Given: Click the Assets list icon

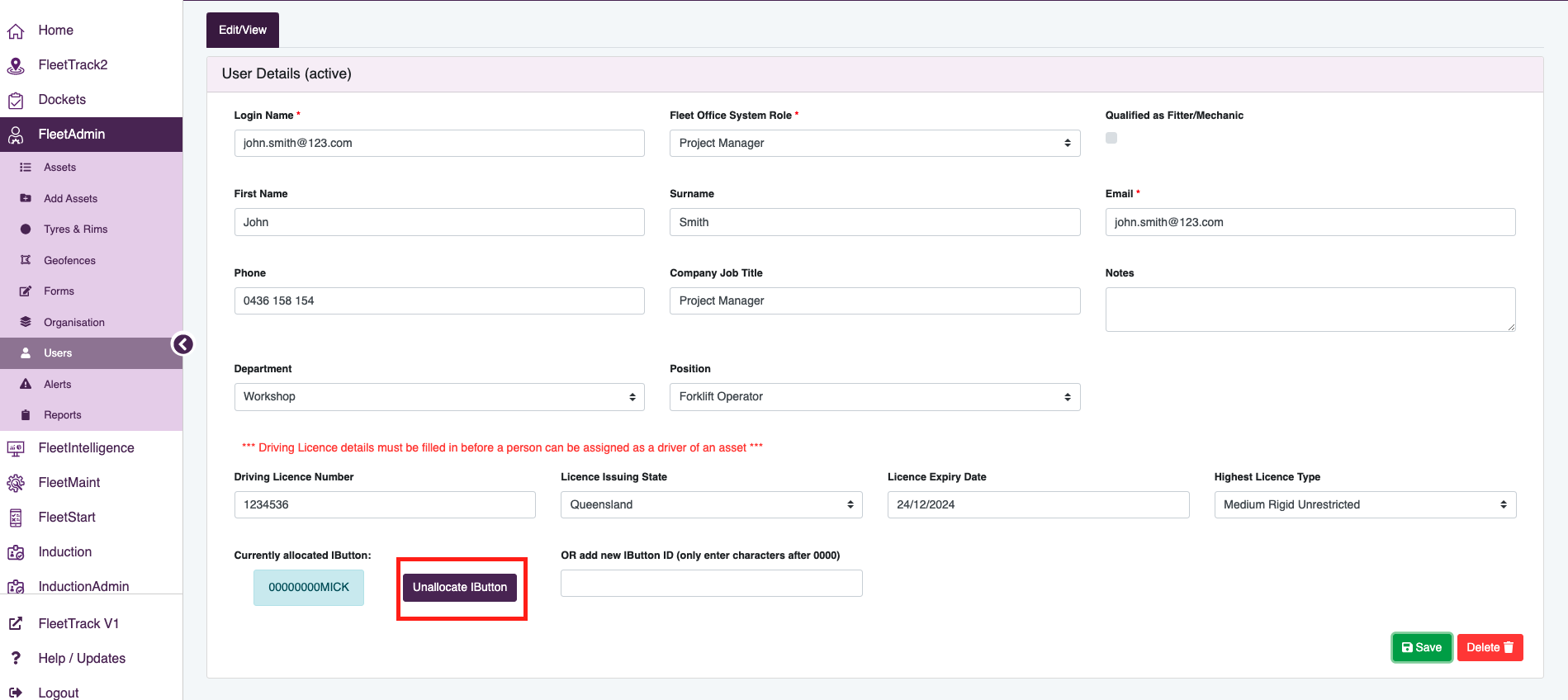Looking at the screenshot, I should coord(26,168).
